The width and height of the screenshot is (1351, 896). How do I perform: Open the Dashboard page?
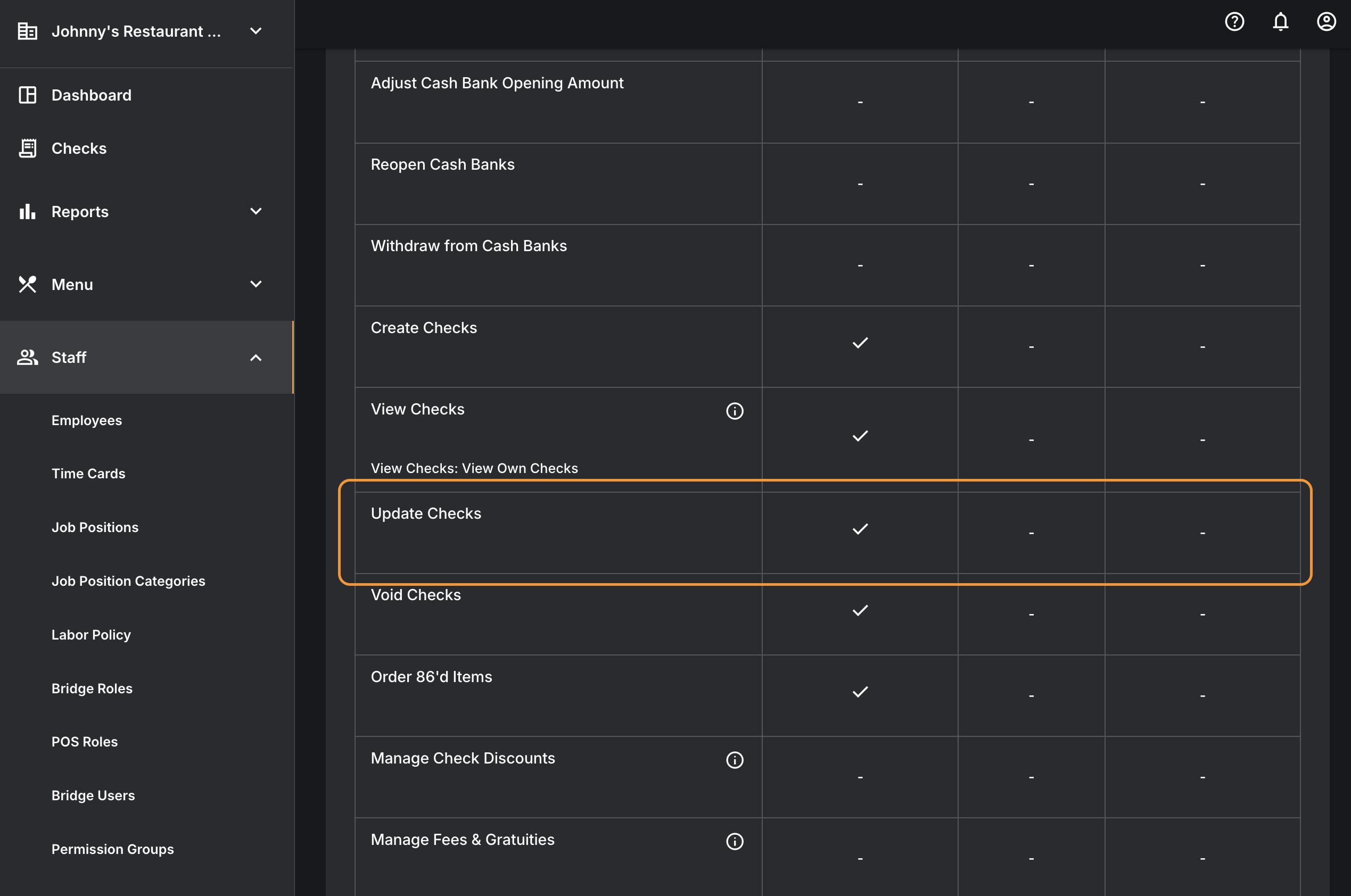[x=92, y=95]
